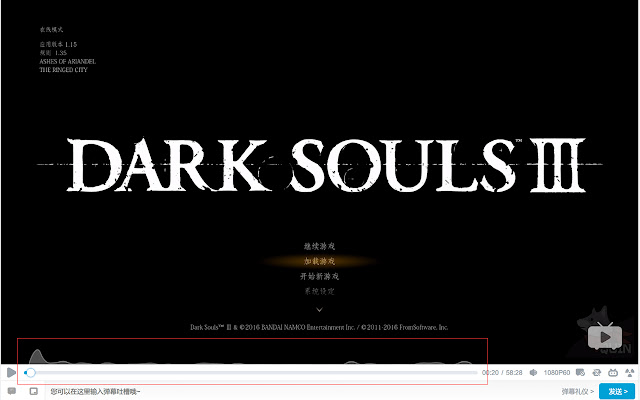Click the 继续游戏 menu text in video

pyautogui.click(x=319, y=246)
